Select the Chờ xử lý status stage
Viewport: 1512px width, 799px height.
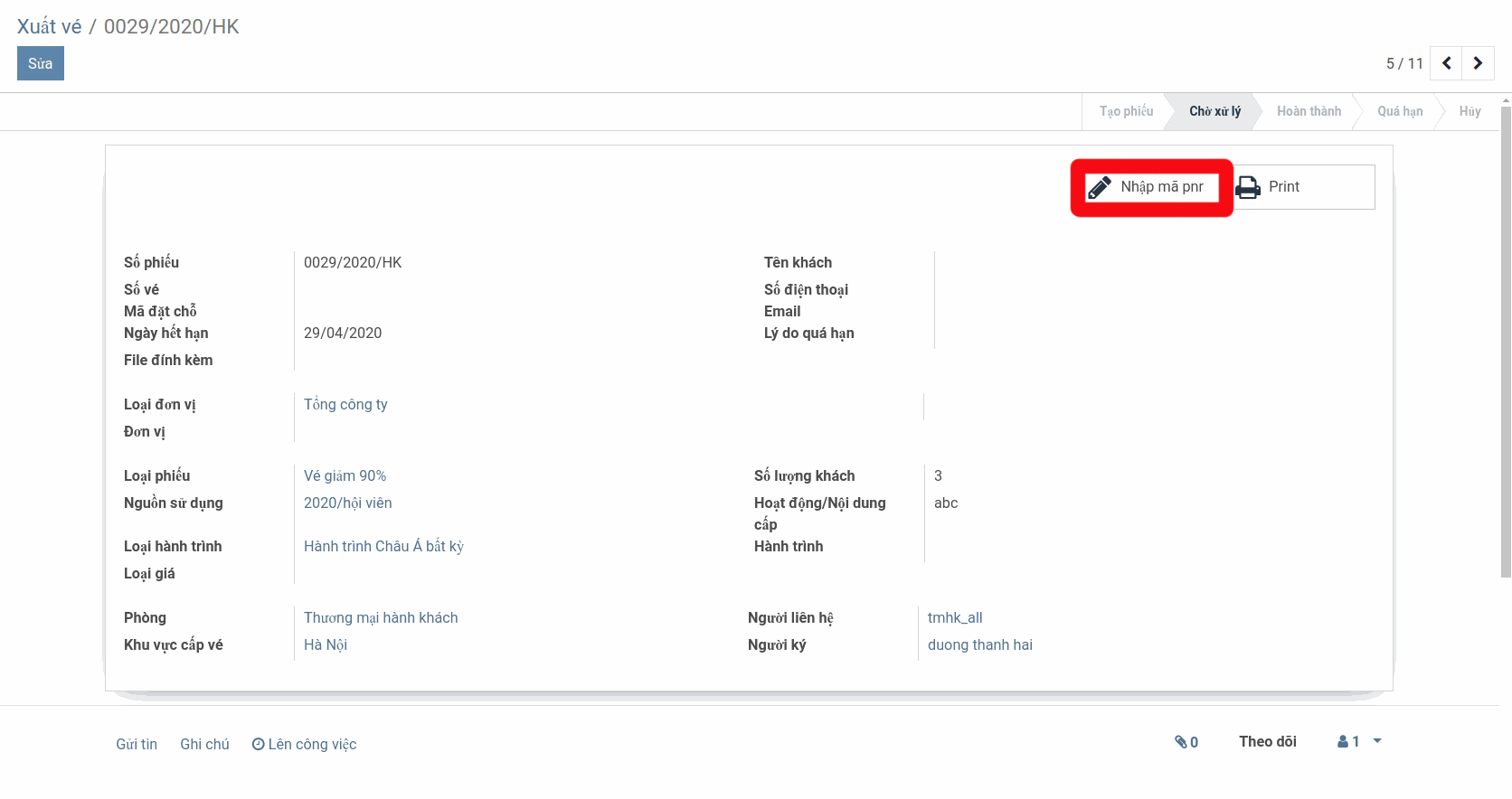click(1214, 111)
